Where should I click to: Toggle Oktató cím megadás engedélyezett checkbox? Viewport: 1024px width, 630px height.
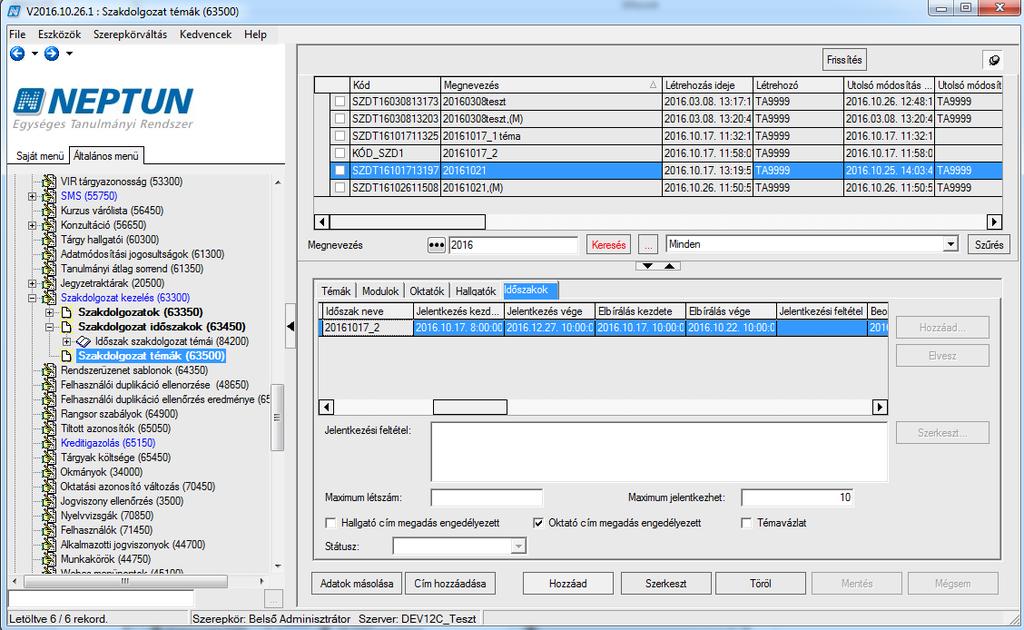(538, 523)
